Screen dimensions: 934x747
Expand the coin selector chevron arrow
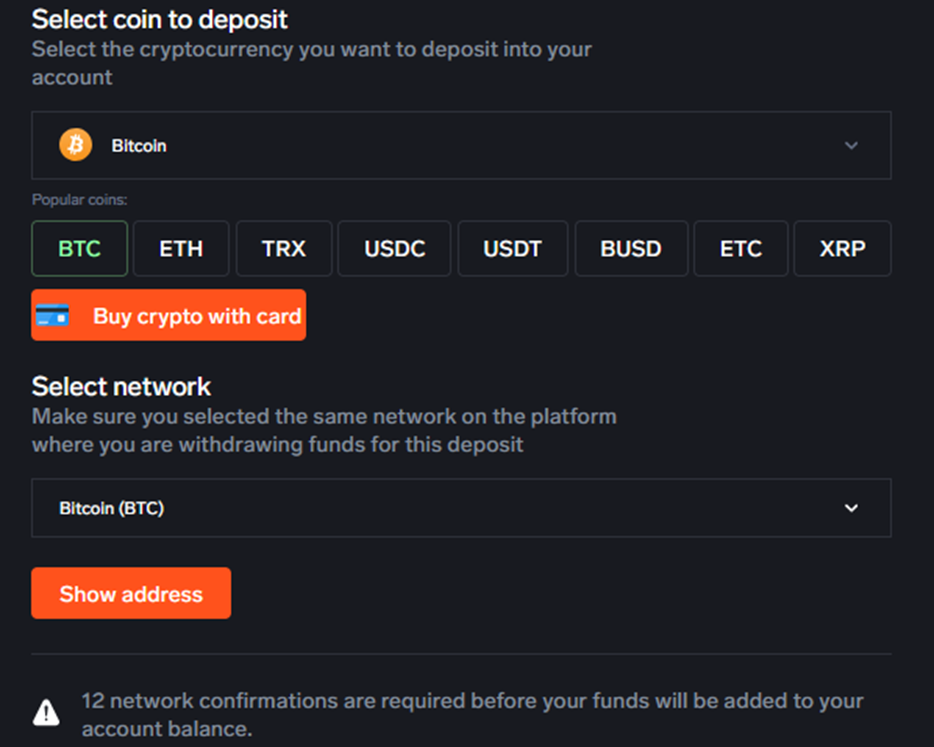851,145
